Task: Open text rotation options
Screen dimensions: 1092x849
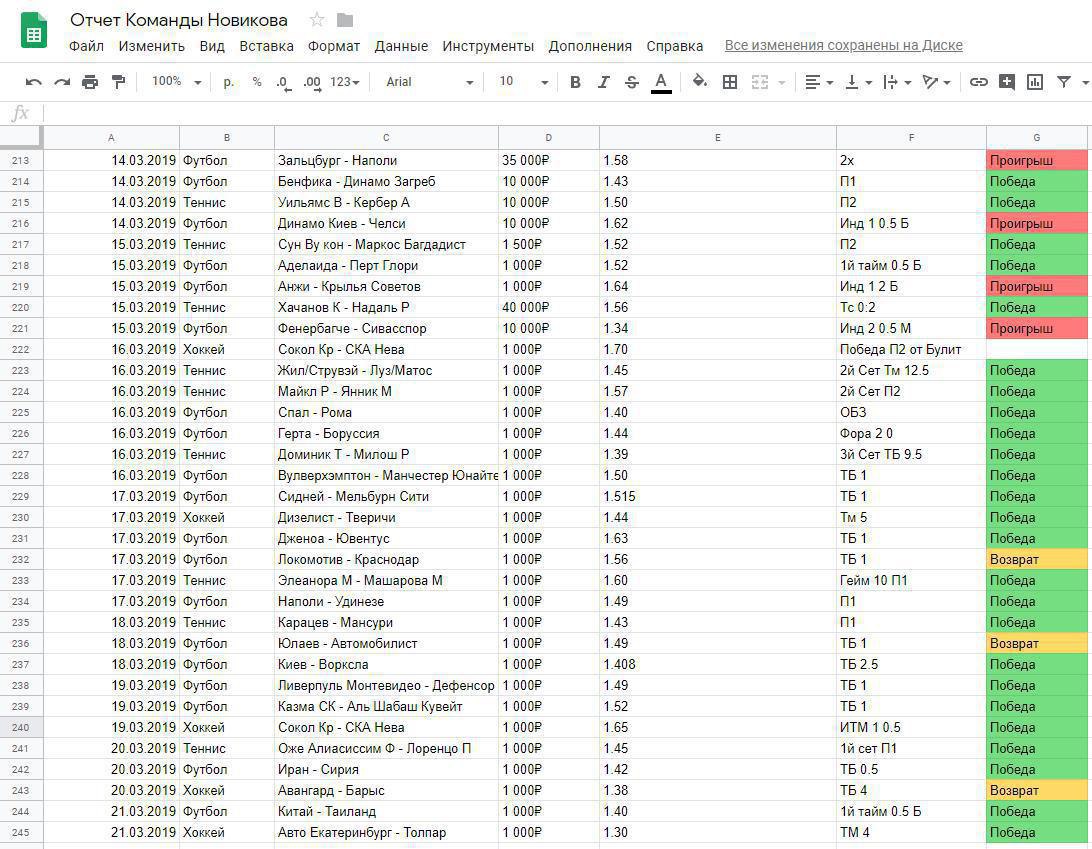Action: point(930,82)
